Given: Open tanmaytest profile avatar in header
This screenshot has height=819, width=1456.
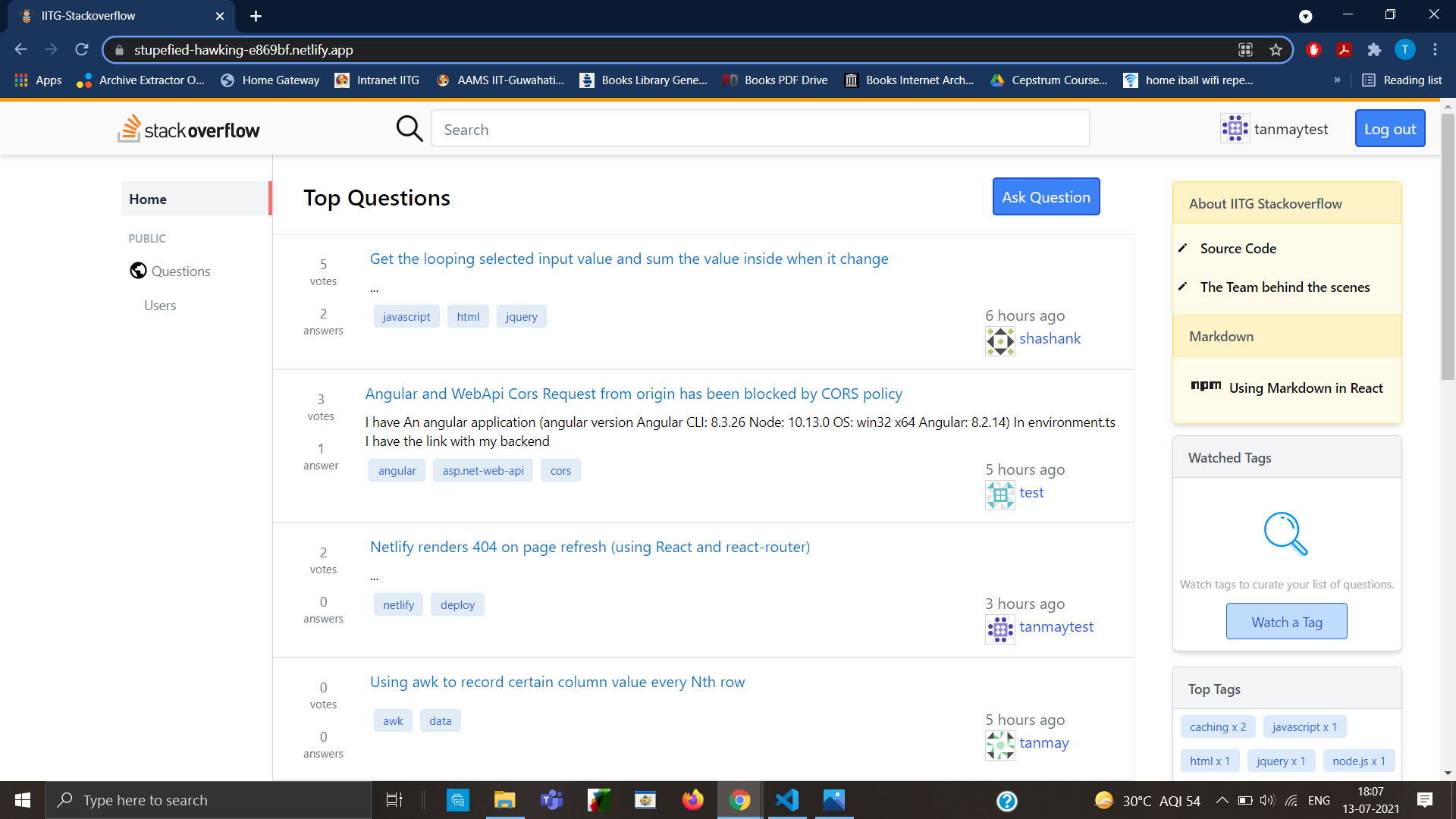Looking at the screenshot, I should 1235,129.
